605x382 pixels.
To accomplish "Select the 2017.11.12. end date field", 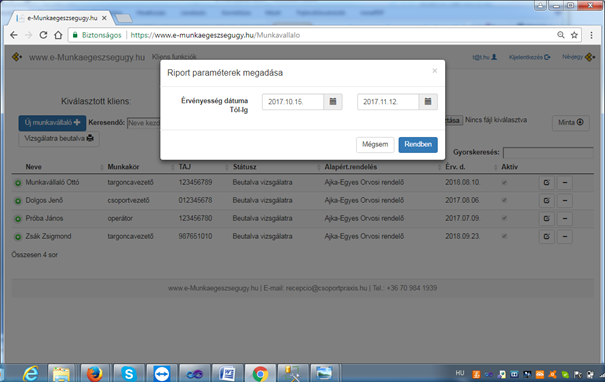I will click(388, 101).
